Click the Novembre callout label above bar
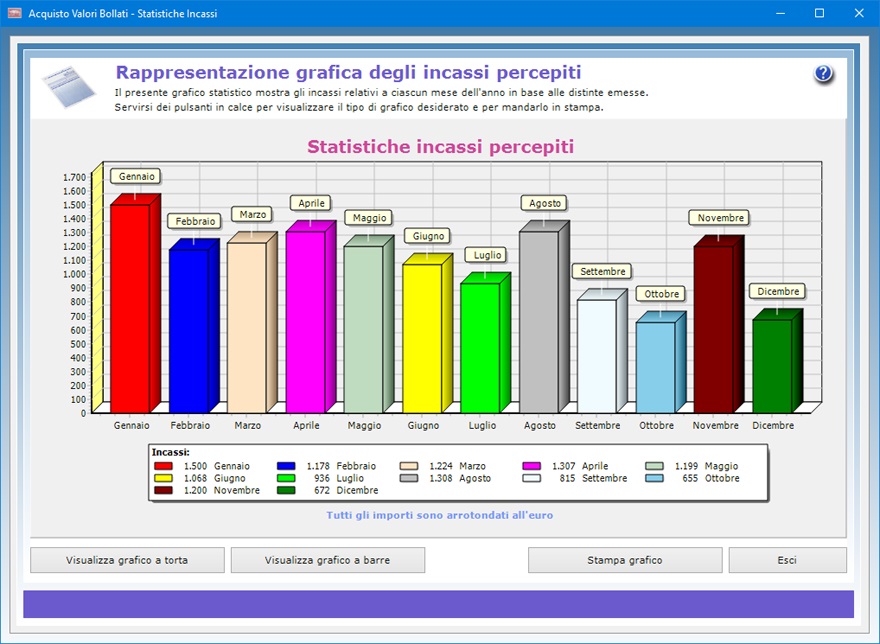 click(721, 218)
